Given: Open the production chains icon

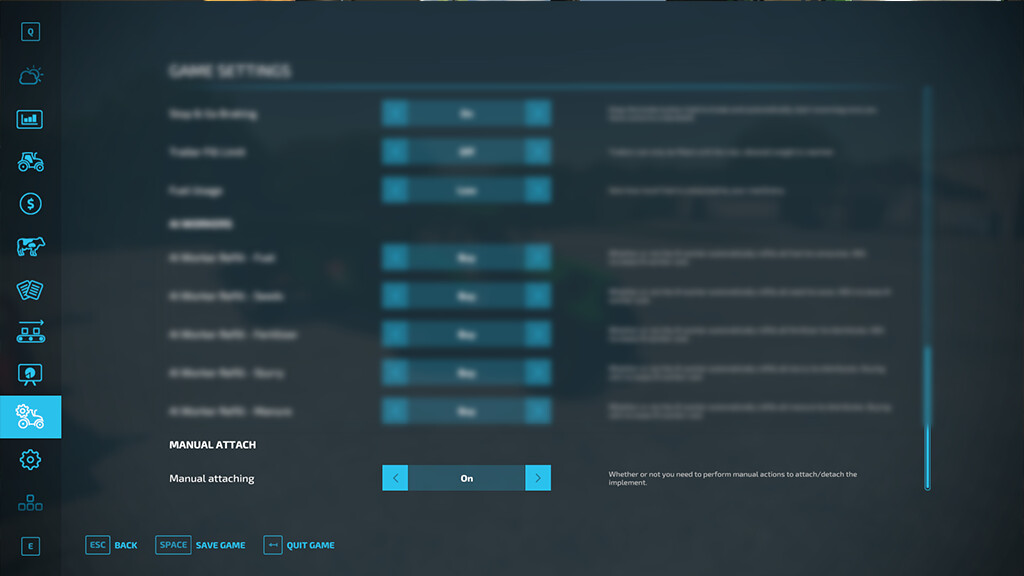Looking at the screenshot, I should (x=30, y=332).
